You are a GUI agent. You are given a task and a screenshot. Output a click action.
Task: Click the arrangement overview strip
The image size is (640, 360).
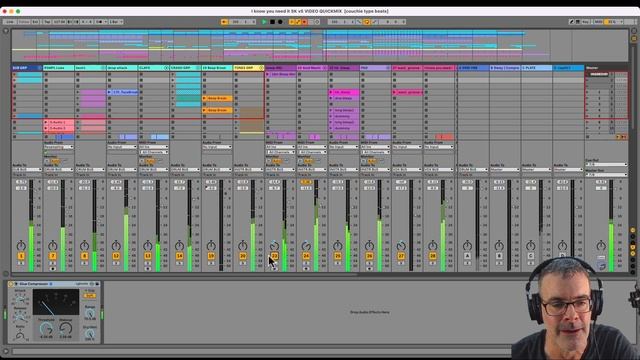coord(320,46)
